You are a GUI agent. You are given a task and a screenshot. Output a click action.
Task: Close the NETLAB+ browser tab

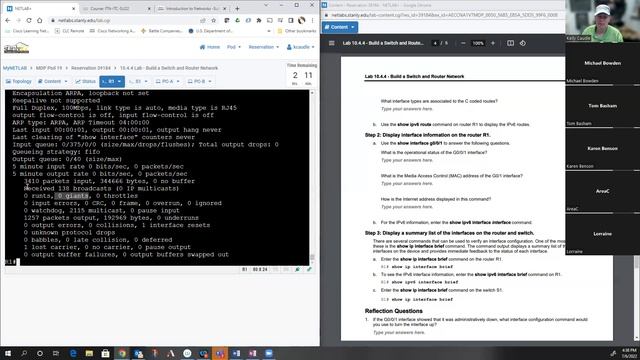click(x=73, y=9)
